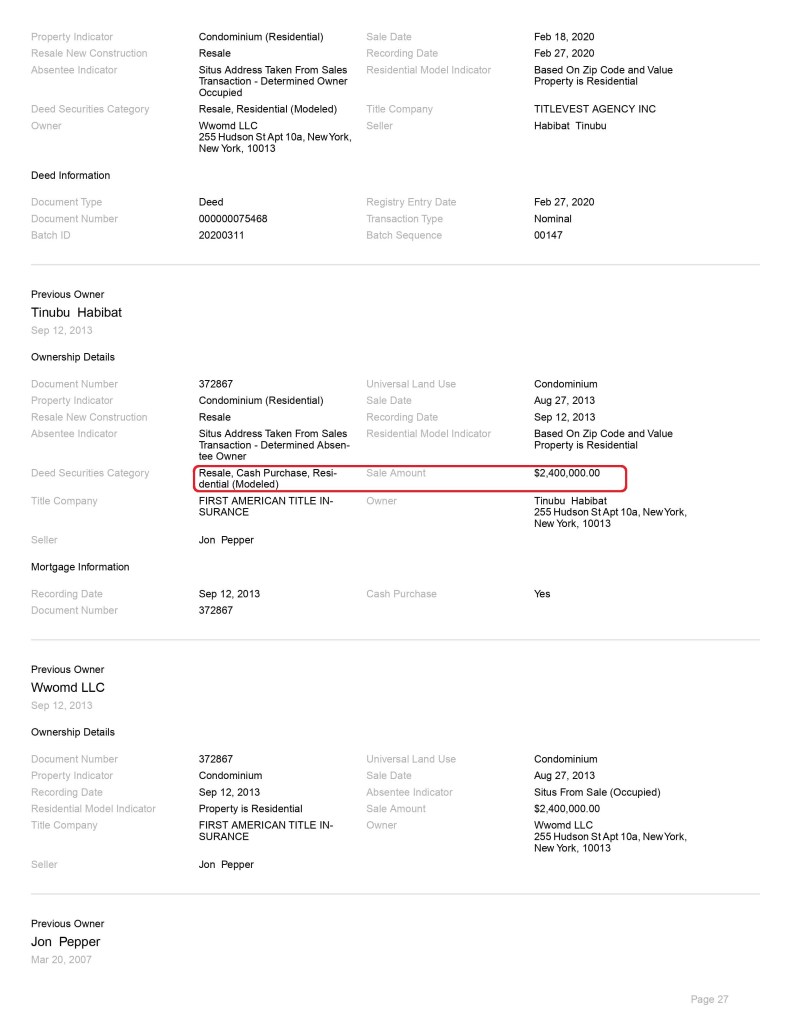Click the "Wwomd LLC" previous owner heading
This screenshot has height=1023, width=791.
tap(67, 687)
